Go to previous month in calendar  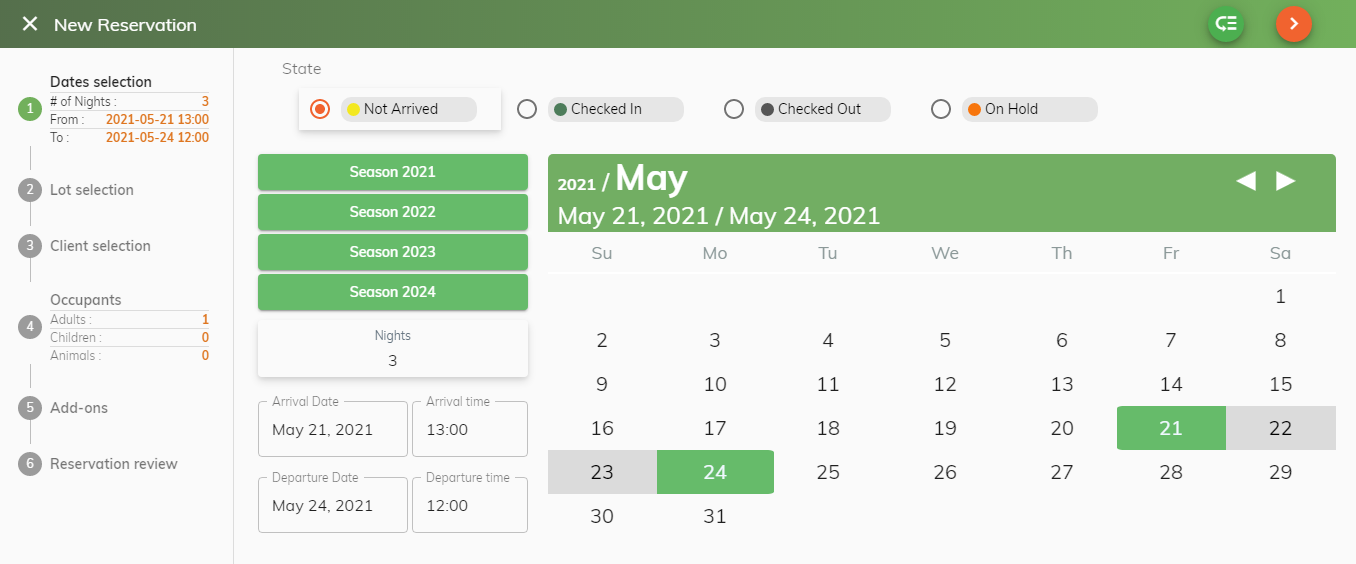1246,181
